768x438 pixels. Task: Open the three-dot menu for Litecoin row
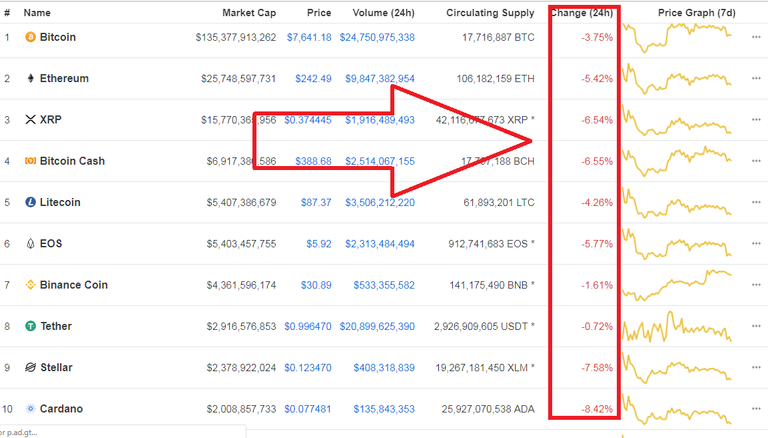click(x=756, y=202)
